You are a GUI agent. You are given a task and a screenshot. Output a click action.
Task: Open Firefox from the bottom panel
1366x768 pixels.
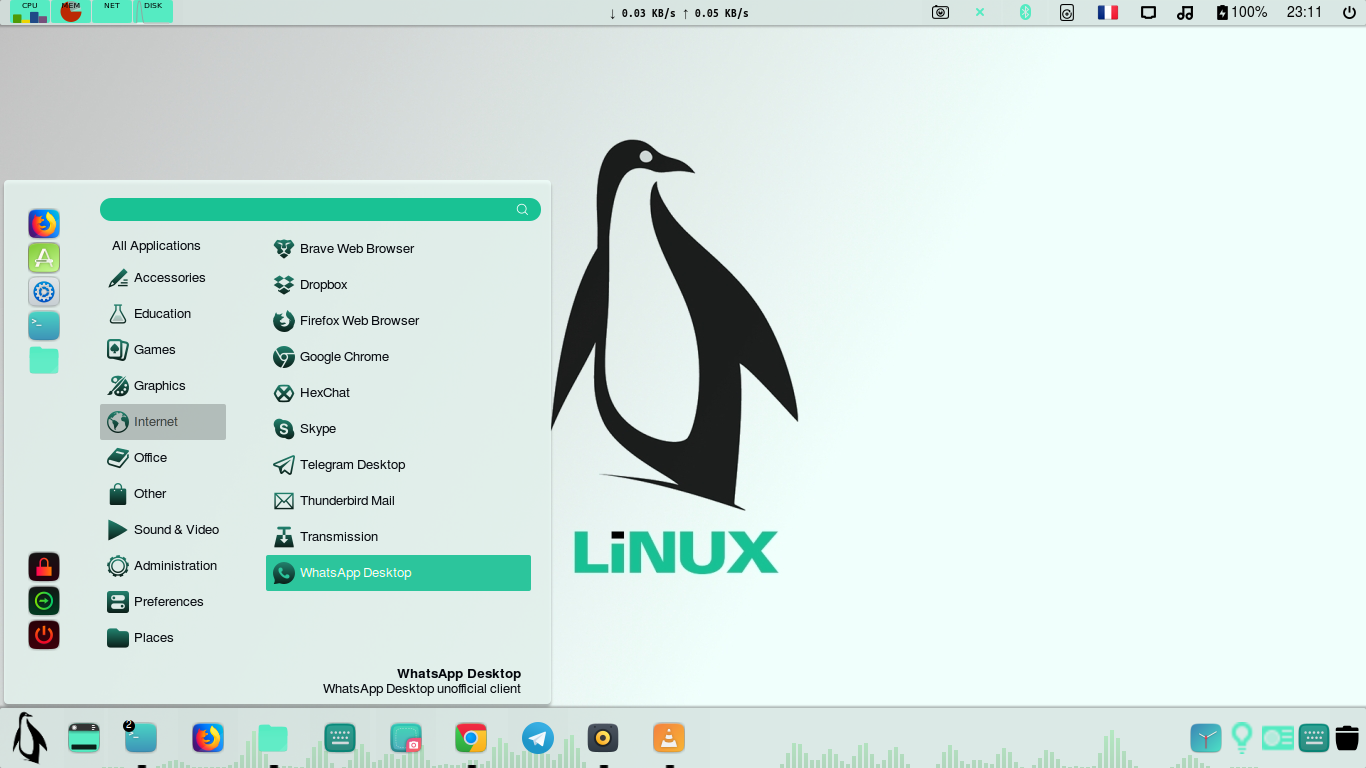207,738
